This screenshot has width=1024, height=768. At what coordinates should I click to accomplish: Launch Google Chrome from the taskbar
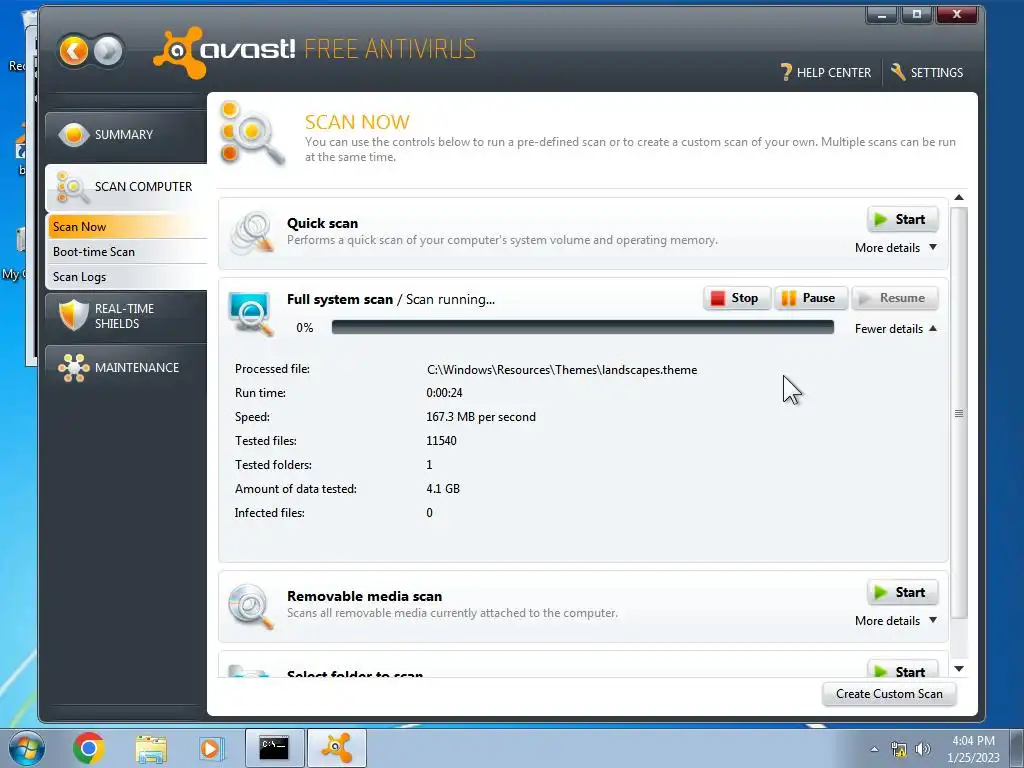click(x=88, y=748)
